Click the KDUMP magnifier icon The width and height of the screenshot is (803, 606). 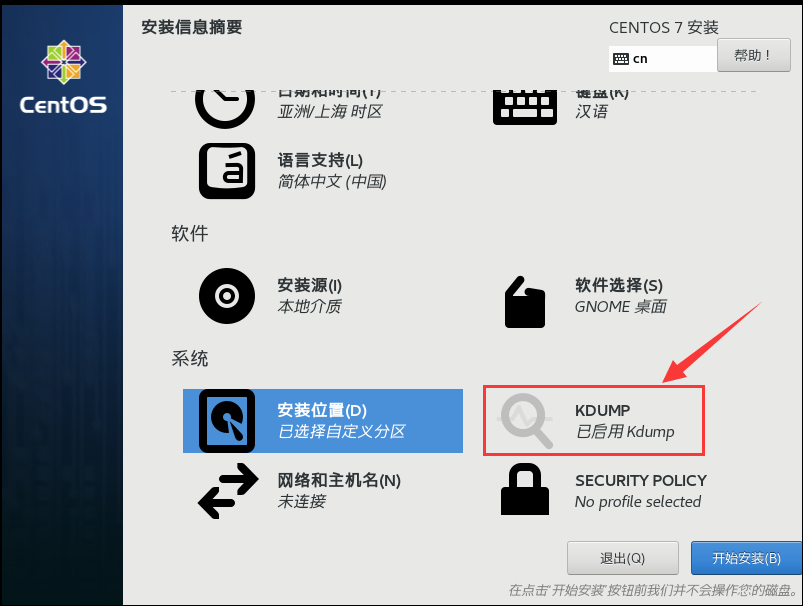click(526, 421)
